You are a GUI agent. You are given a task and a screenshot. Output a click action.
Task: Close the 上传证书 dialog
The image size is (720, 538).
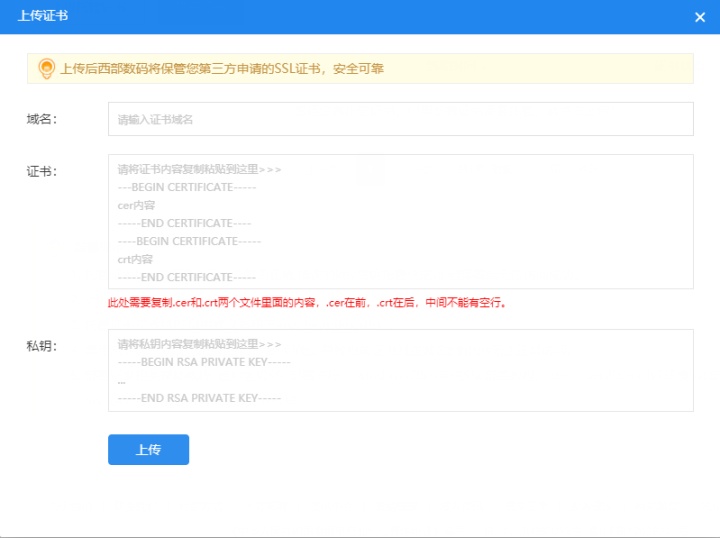(700, 17)
